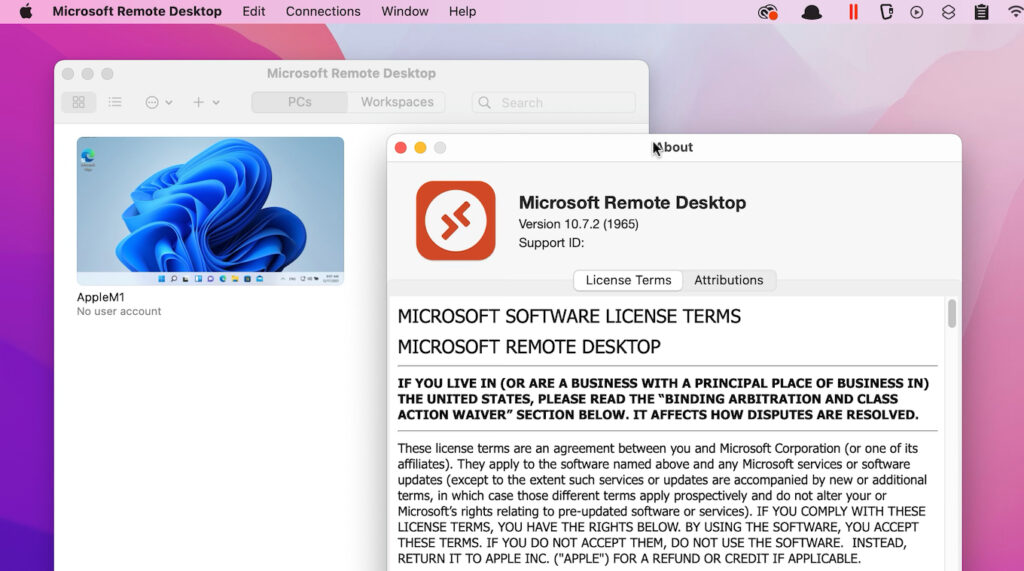Screen dimensions: 1024x571
Task: Switch to Workspaces segment
Action: tap(397, 102)
